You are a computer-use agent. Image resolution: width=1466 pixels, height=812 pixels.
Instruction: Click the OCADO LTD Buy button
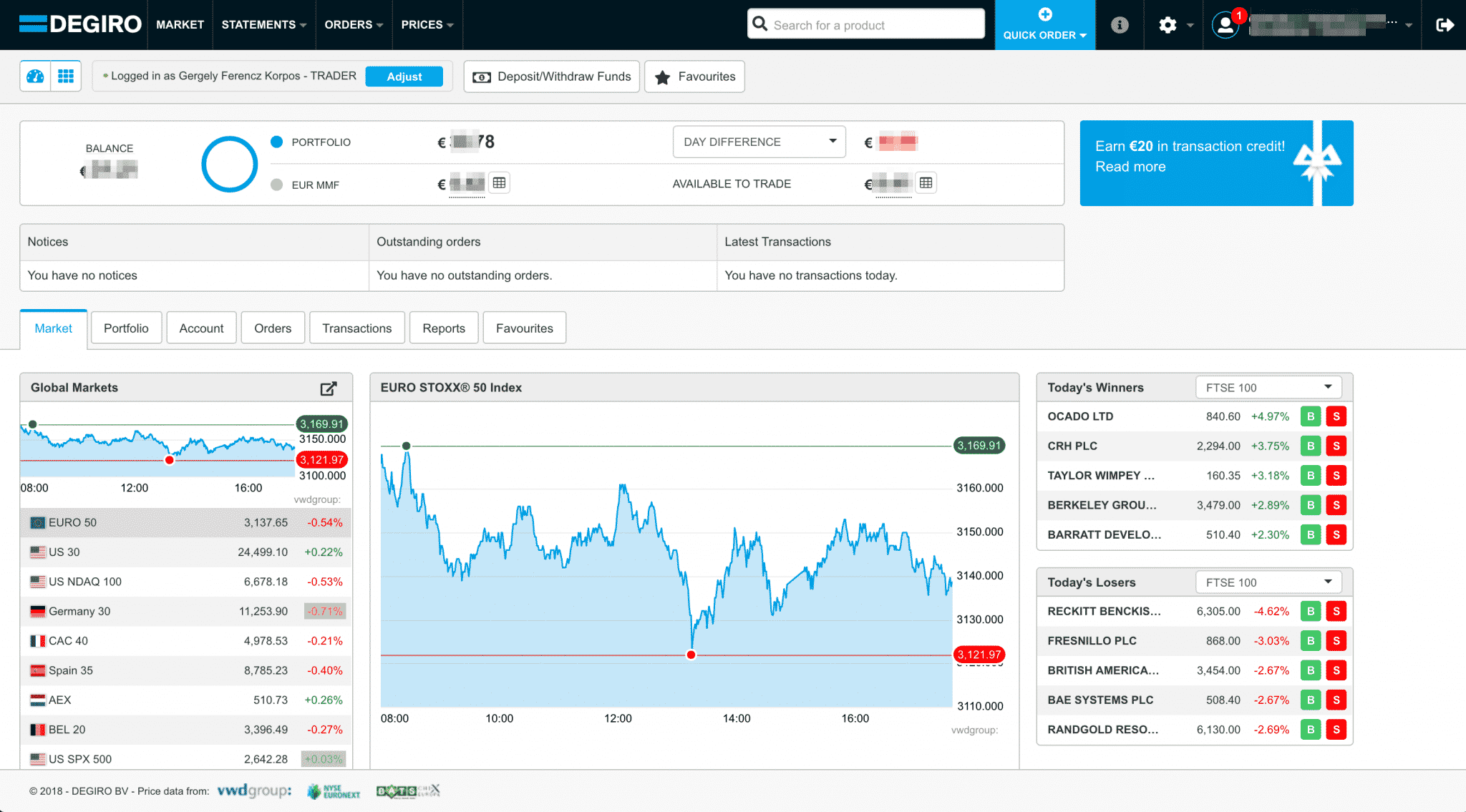[x=1309, y=416]
